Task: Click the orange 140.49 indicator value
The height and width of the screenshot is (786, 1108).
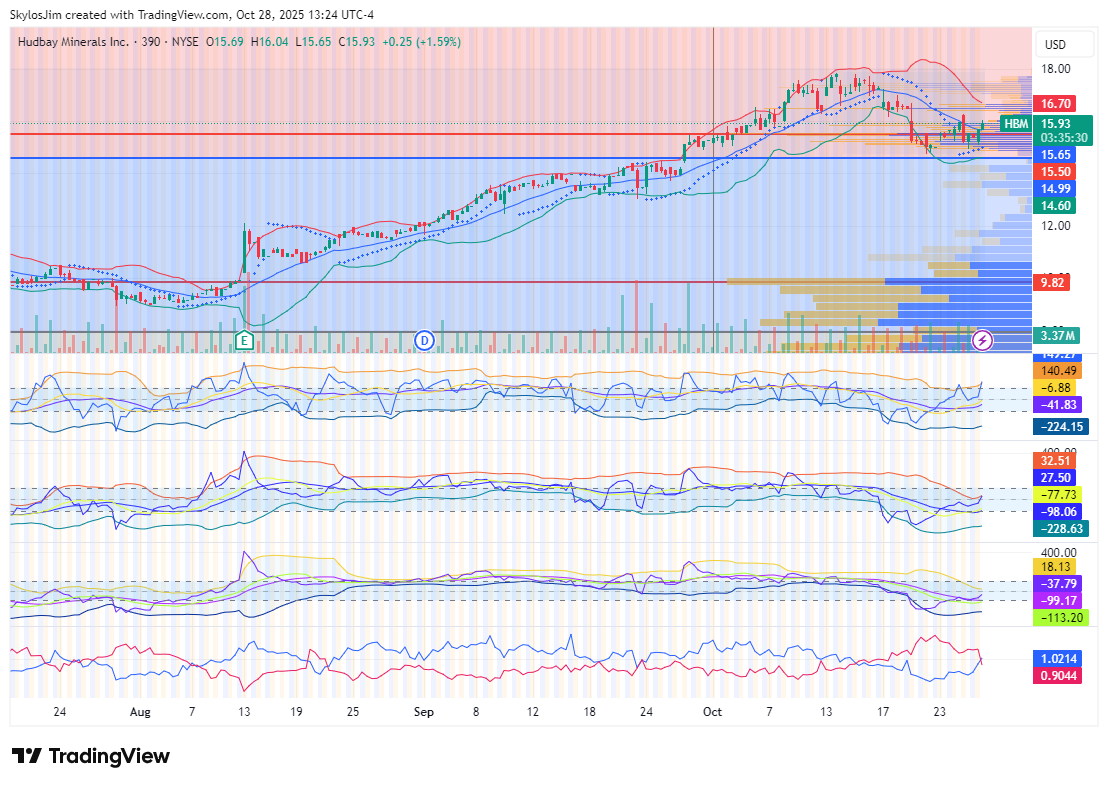Action: [1058, 371]
